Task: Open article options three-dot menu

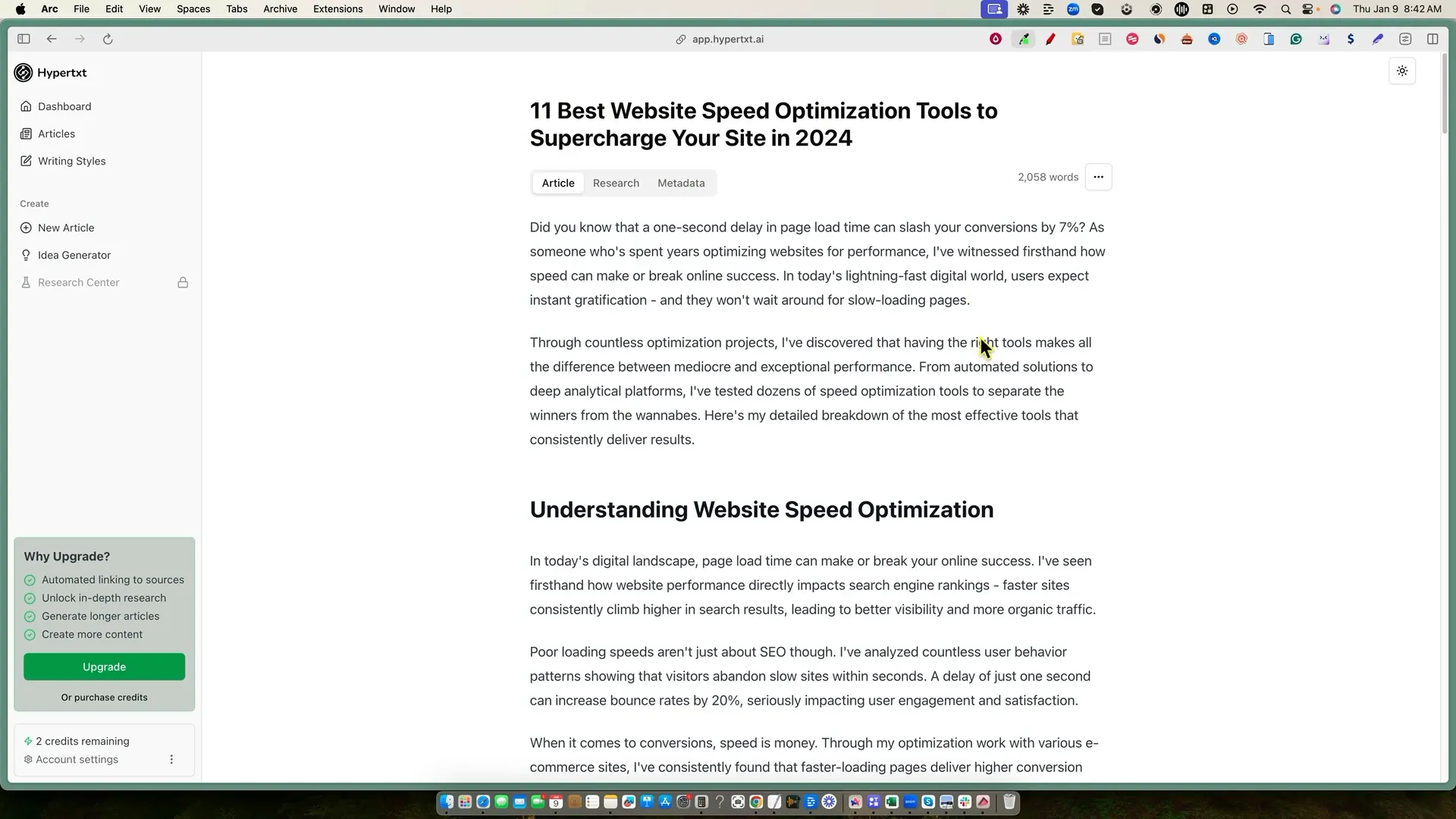Action: click(1098, 177)
